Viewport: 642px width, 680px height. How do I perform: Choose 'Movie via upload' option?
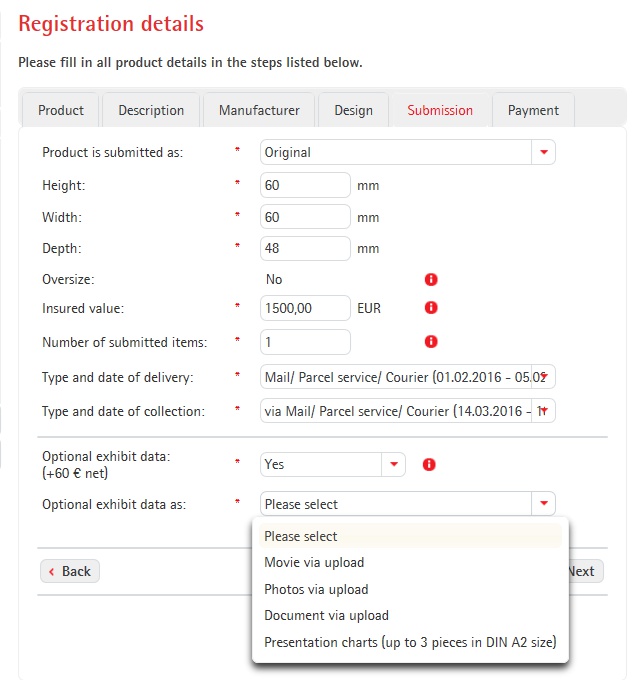(x=314, y=562)
